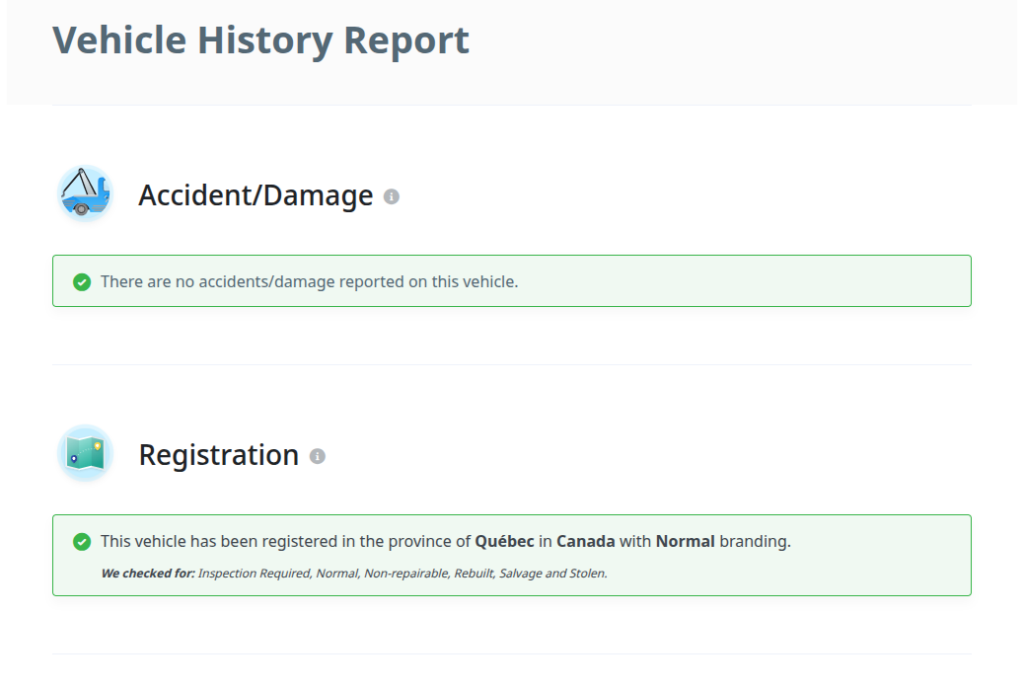Image resolution: width=1024 pixels, height=691 pixels.
Task: Click the 'We checked for:' label
Action: click(x=148, y=574)
